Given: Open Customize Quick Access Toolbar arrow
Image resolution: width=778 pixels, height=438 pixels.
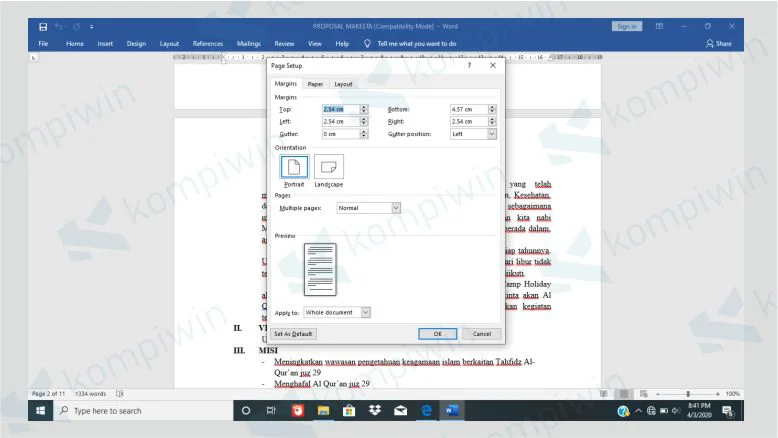Looking at the screenshot, I should pyautogui.click(x=91, y=27).
